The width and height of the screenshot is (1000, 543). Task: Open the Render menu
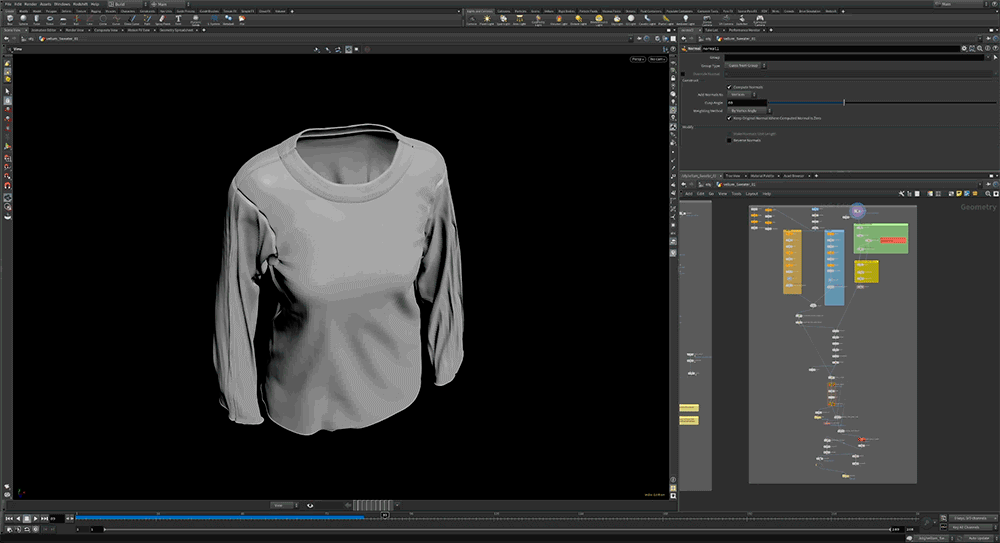click(x=29, y=4)
